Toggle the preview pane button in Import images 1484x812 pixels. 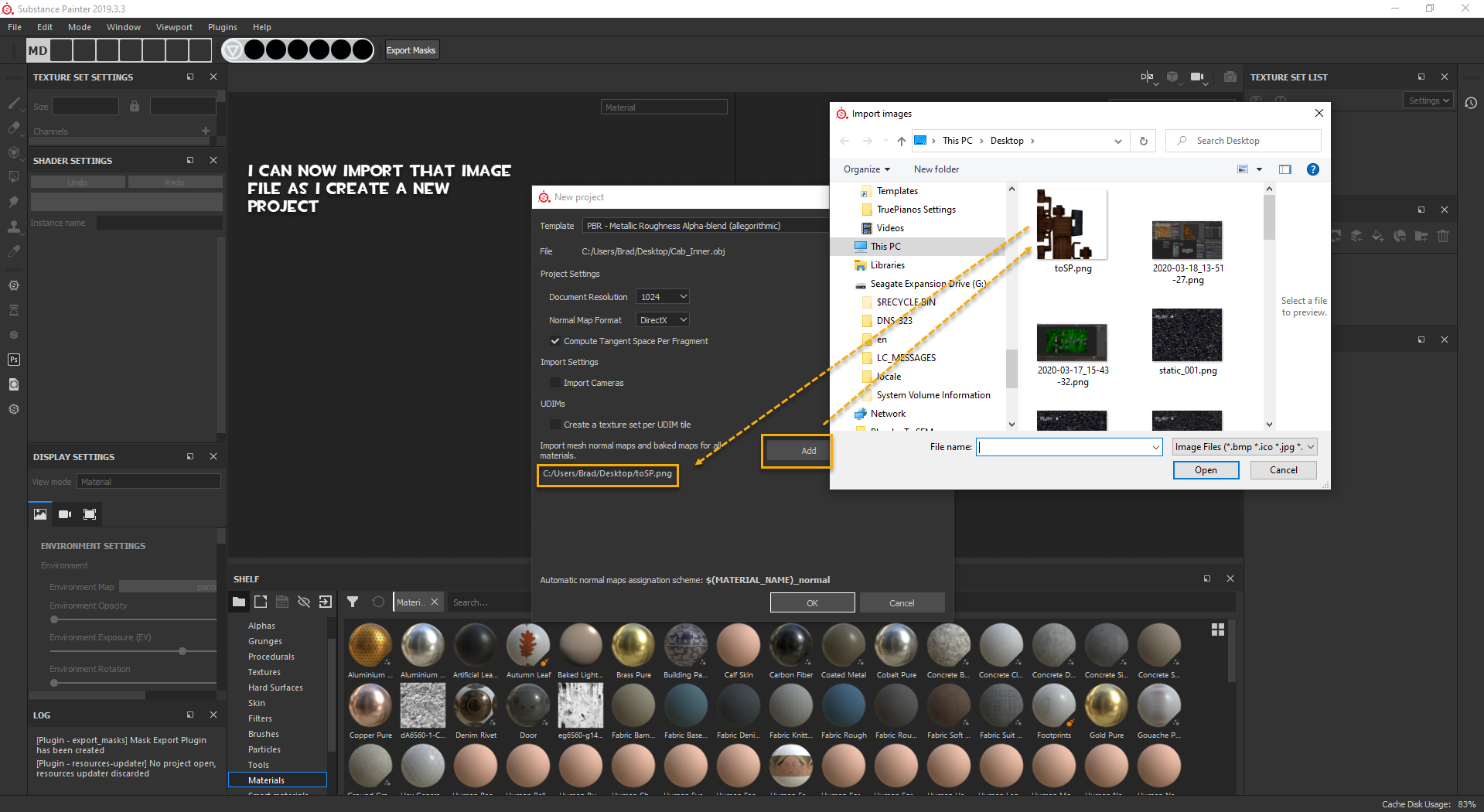point(1285,169)
